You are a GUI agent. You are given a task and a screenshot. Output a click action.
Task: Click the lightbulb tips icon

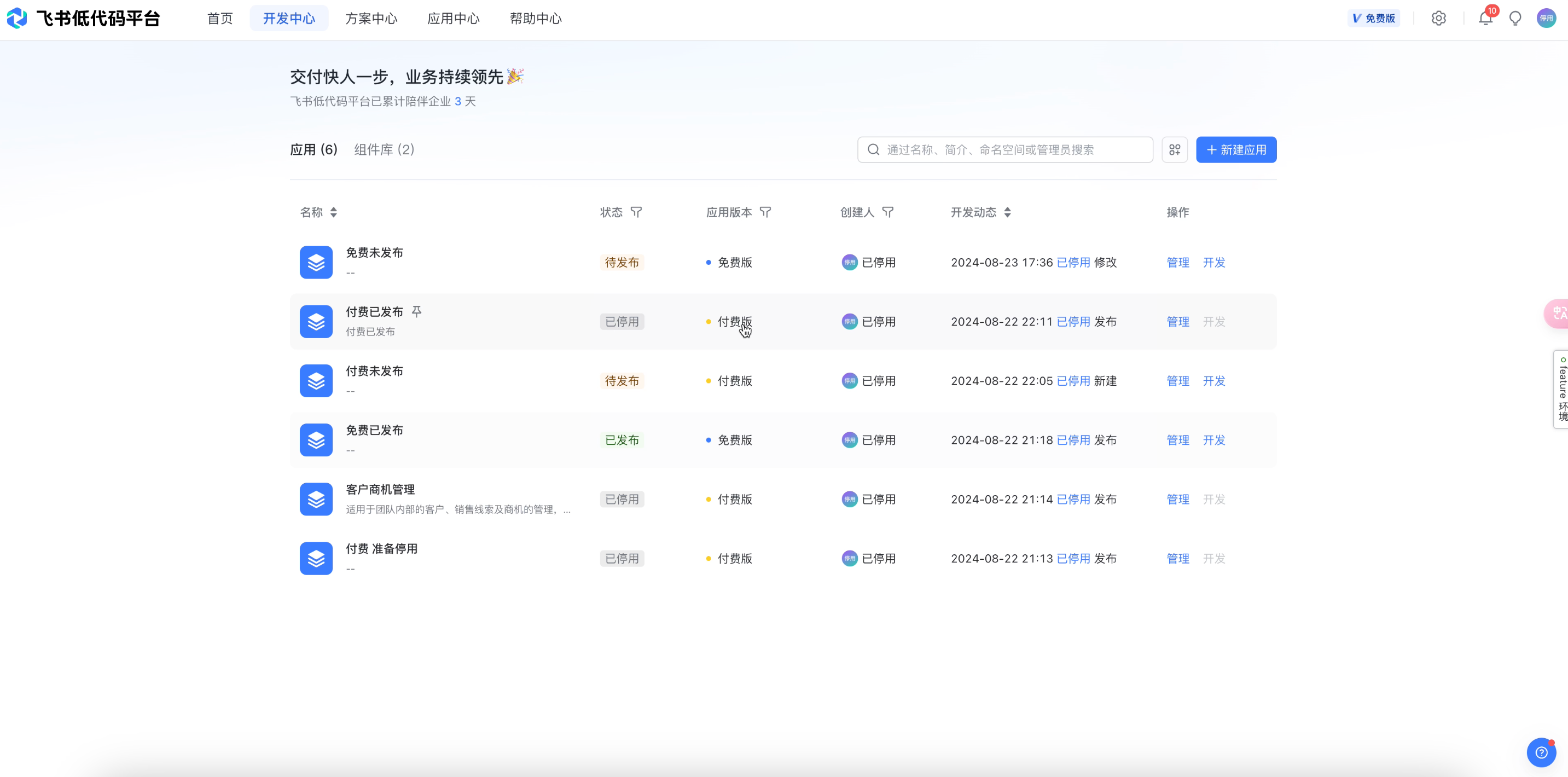(1515, 18)
